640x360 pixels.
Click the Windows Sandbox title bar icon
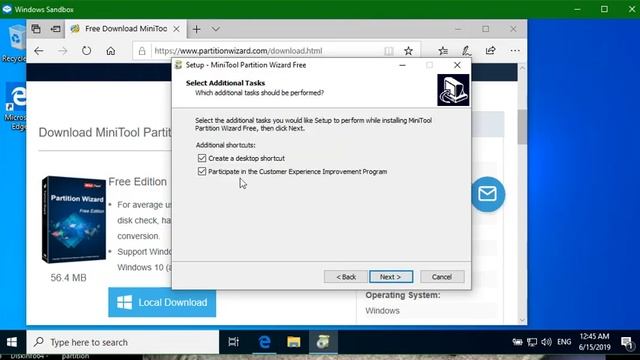tap(7, 9)
